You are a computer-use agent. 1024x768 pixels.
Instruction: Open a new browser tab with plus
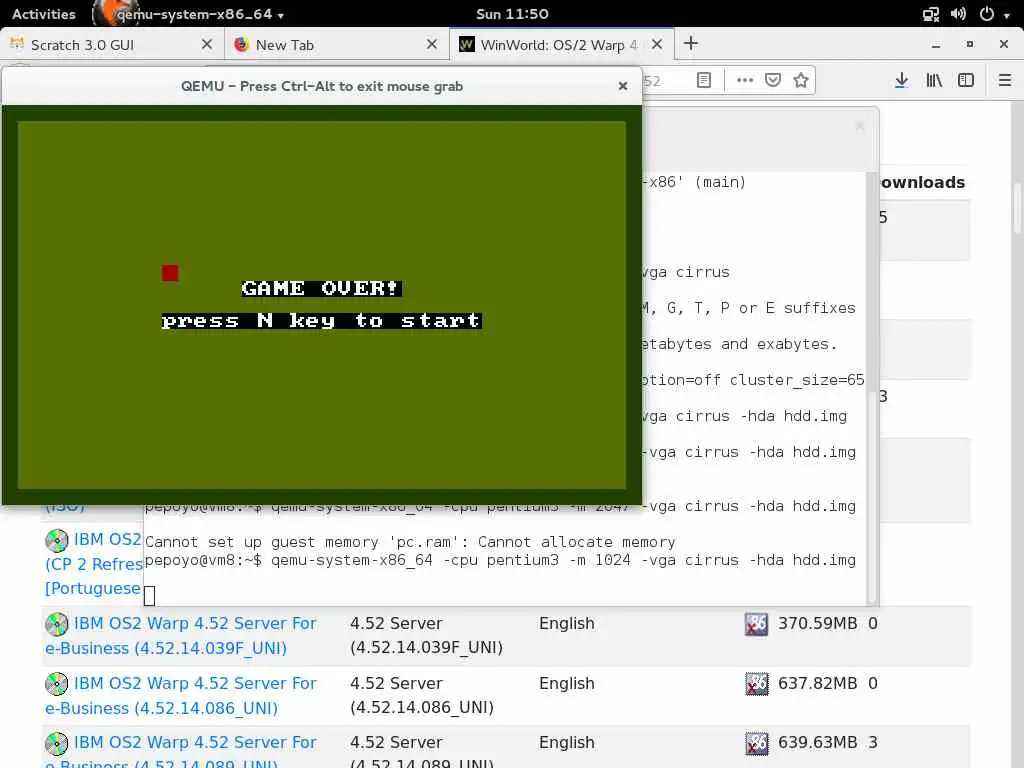690,43
